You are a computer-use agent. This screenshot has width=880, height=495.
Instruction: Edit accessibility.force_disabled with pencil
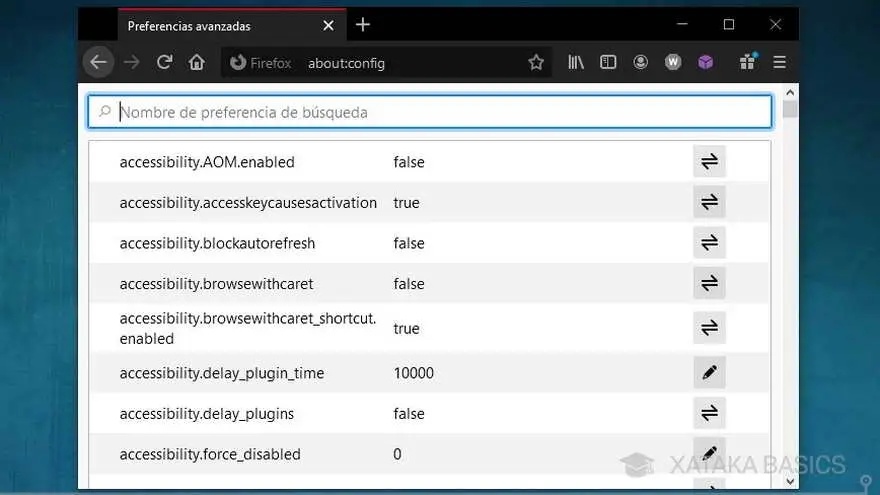(x=709, y=453)
